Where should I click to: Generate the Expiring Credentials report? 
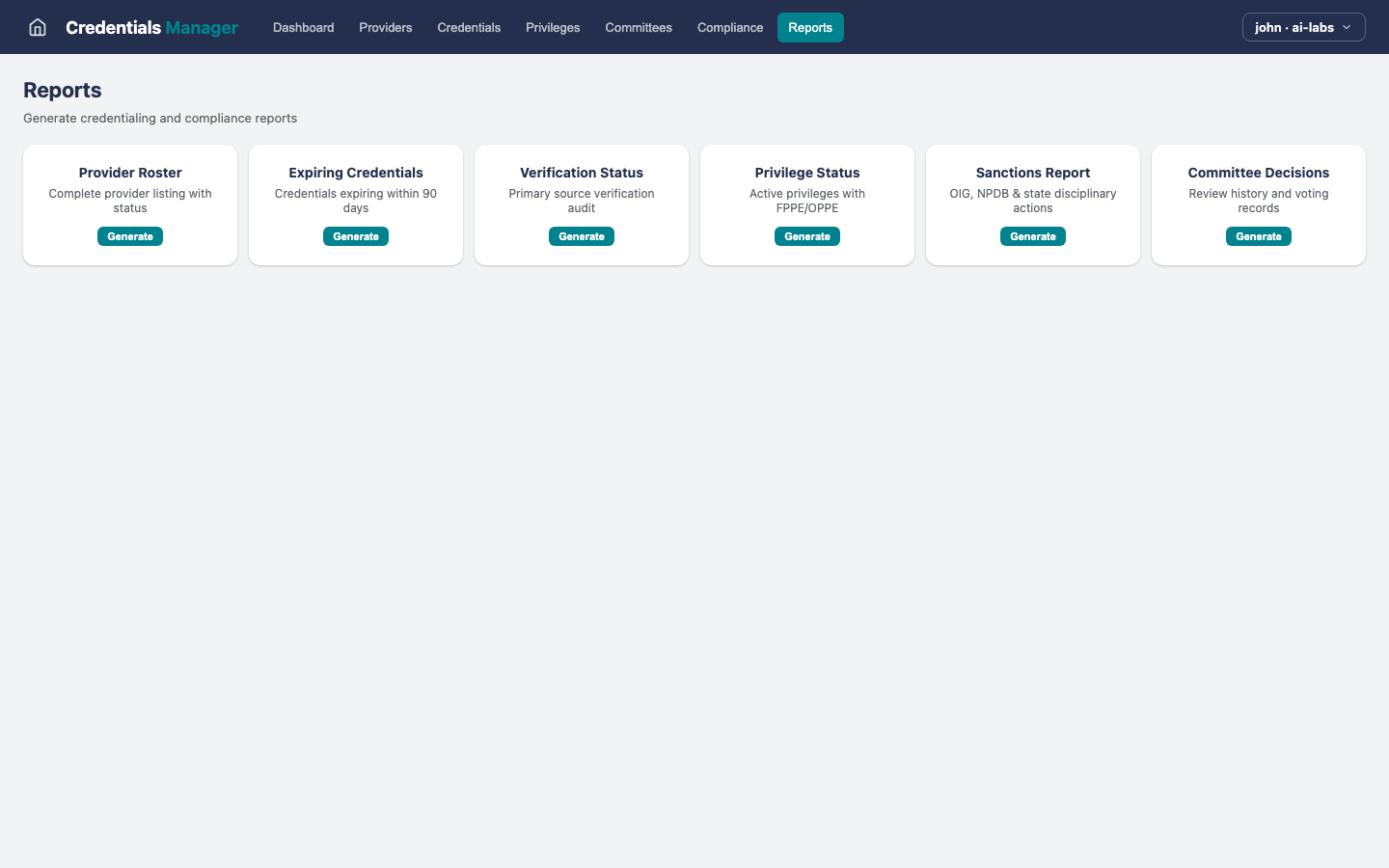click(355, 235)
